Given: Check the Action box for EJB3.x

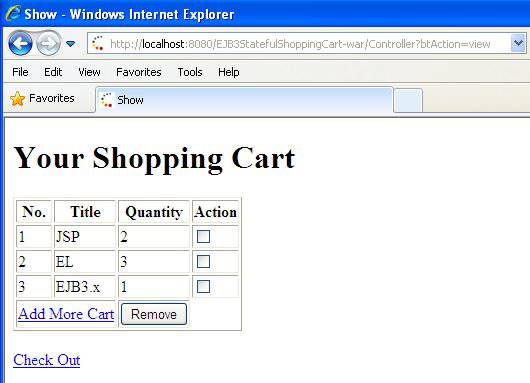Looking at the screenshot, I should [x=203, y=286].
